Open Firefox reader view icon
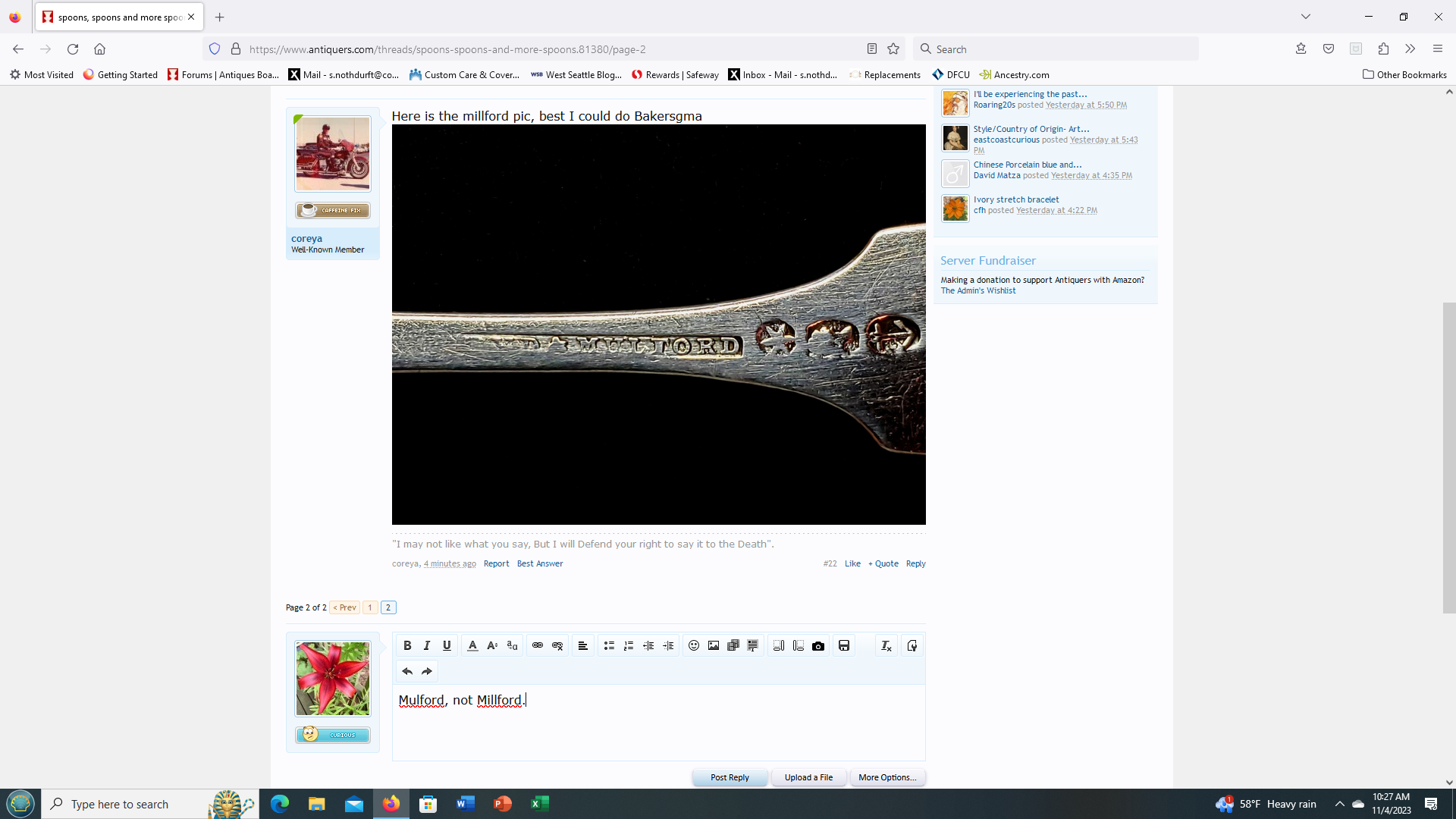This screenshot has width=1456, height=819. point(872,49)
